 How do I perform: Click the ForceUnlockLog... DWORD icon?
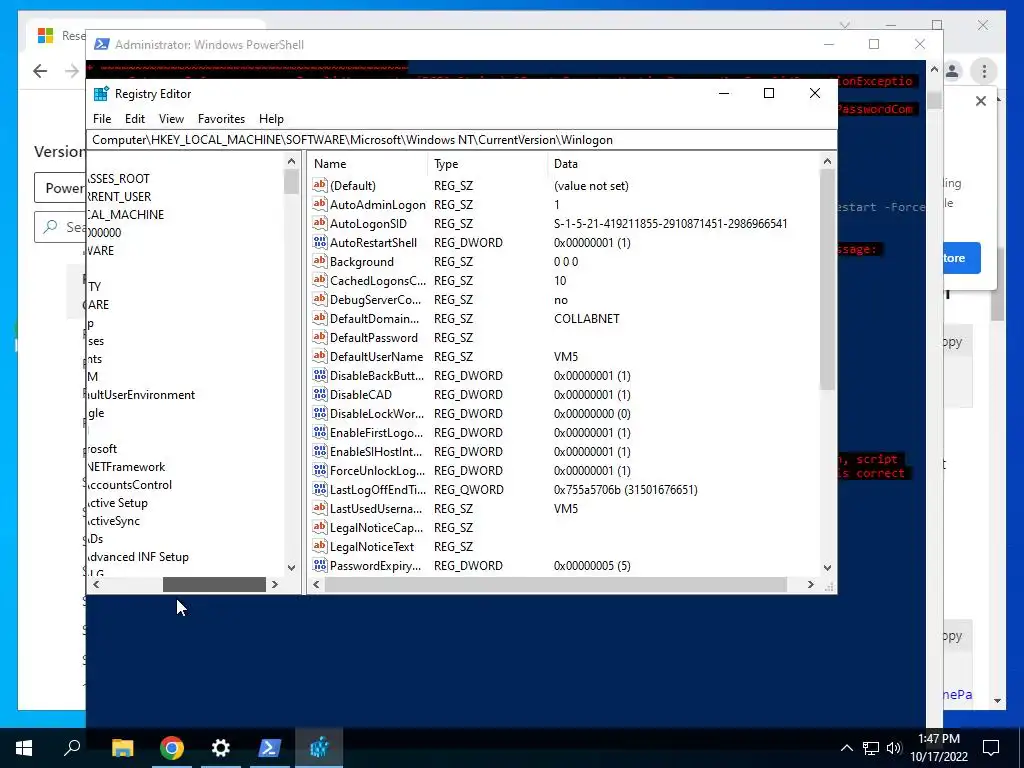(319, 470)
